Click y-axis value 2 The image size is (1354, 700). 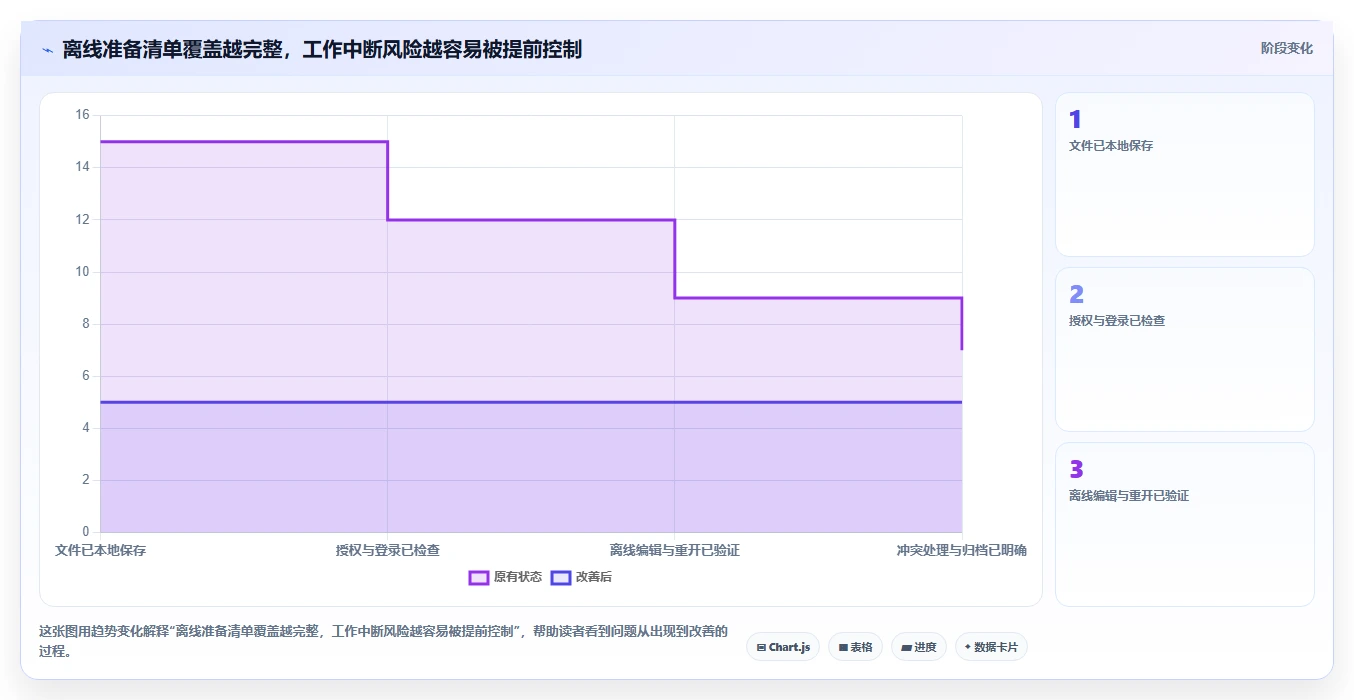tap(86, 480)
